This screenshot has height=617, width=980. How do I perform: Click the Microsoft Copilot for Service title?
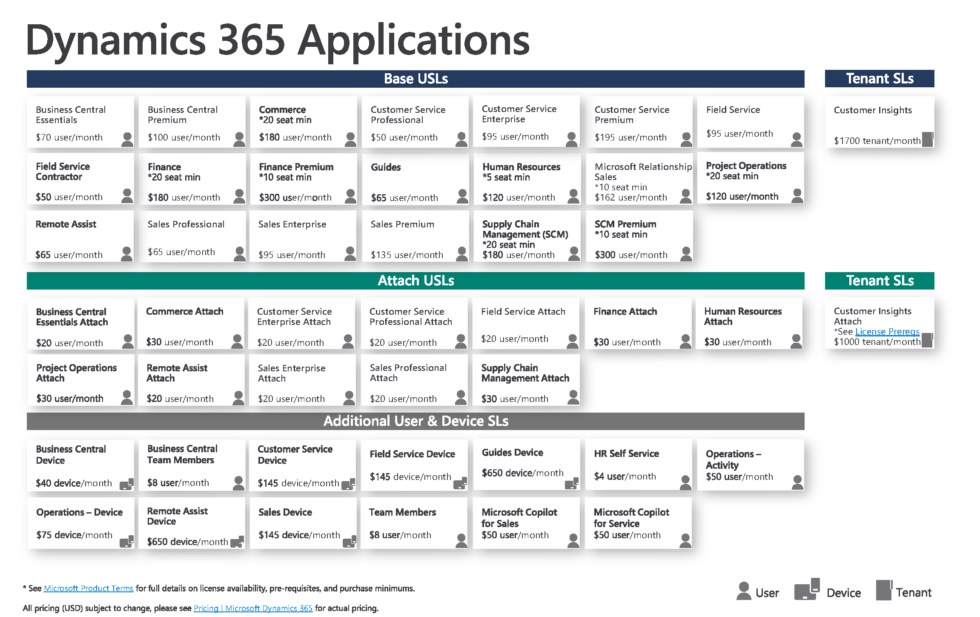[631, 518]
